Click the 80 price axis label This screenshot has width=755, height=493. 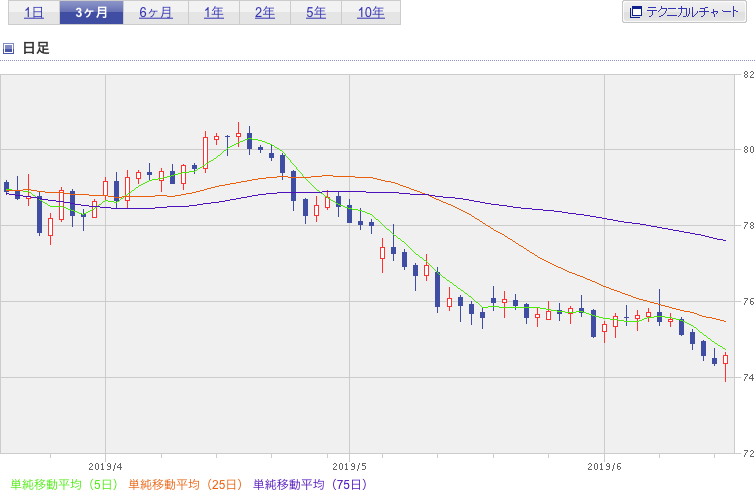(748, 150)
